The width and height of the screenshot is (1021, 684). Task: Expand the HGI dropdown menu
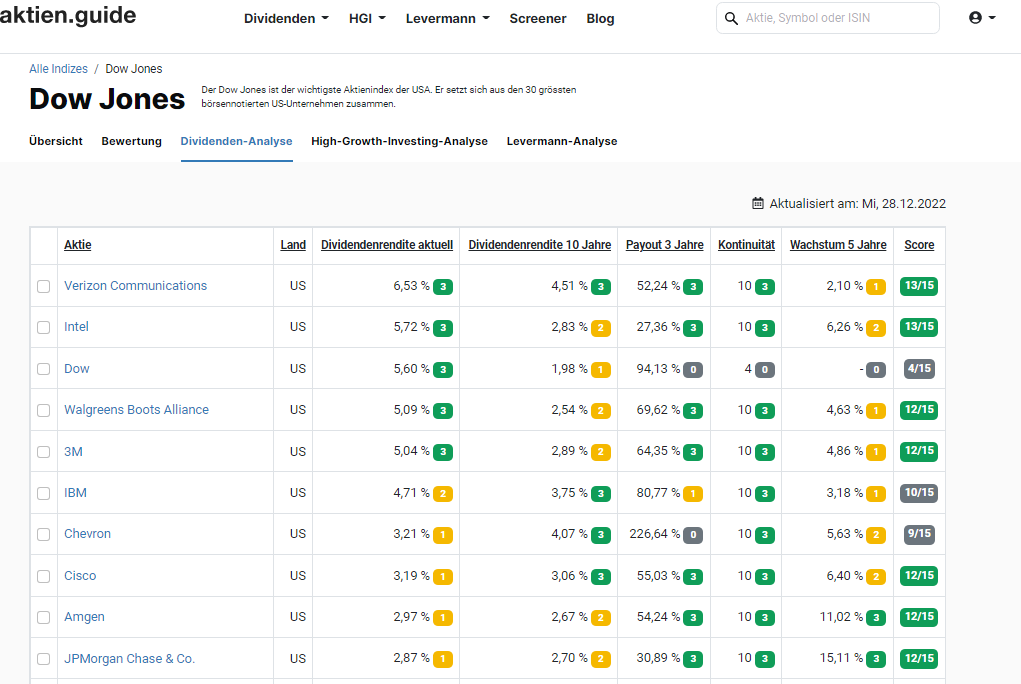[x=367, y=18]
